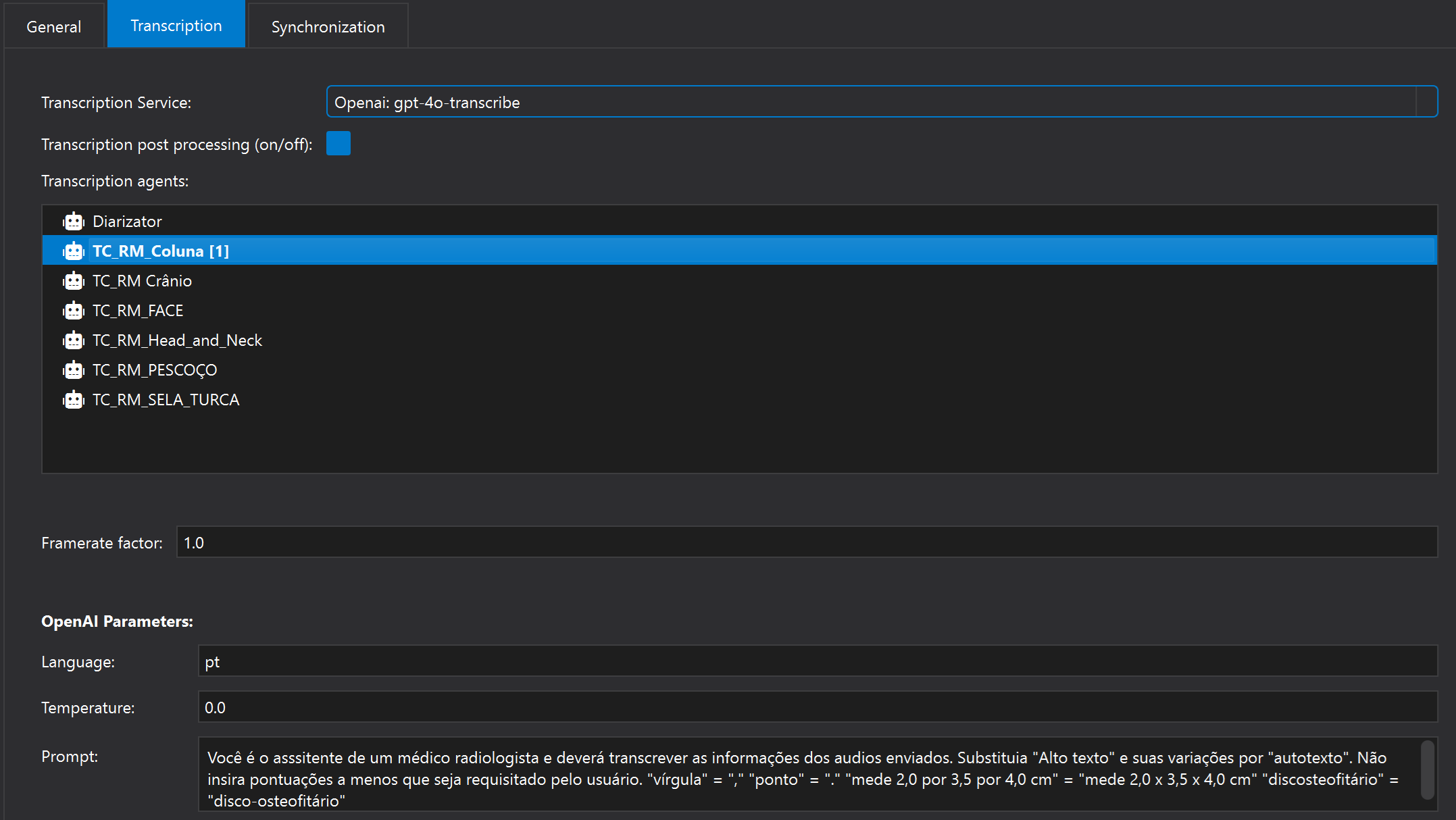Screen dimensions: 1456x820
Task: Expand dropdown arrow of Transcription Service
Action: click(x=1426, y=102)
